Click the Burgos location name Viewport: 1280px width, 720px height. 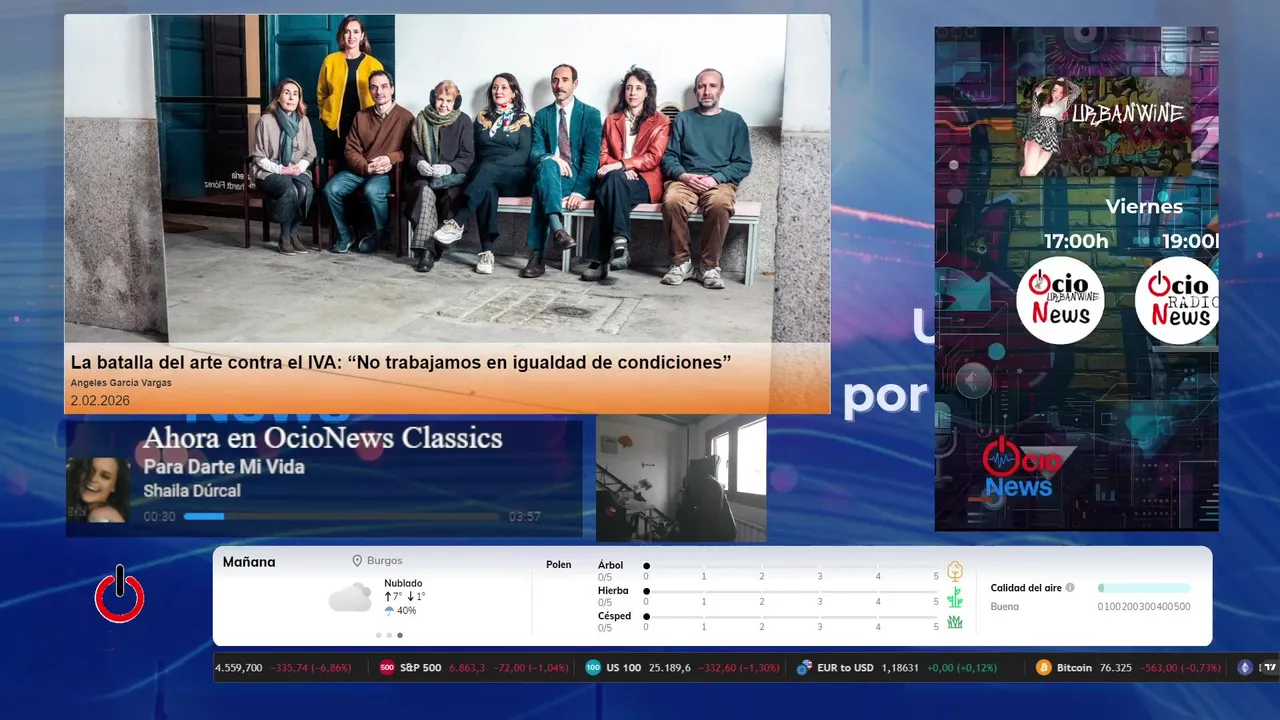(x=384, y=562)
